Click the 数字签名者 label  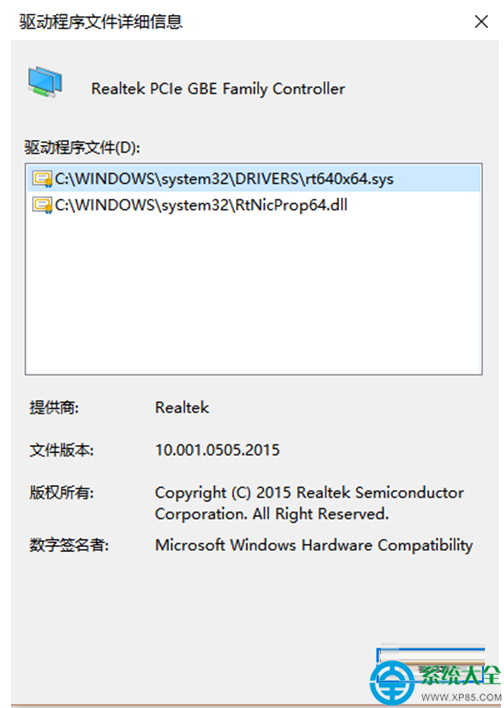(x=70, y=545)
